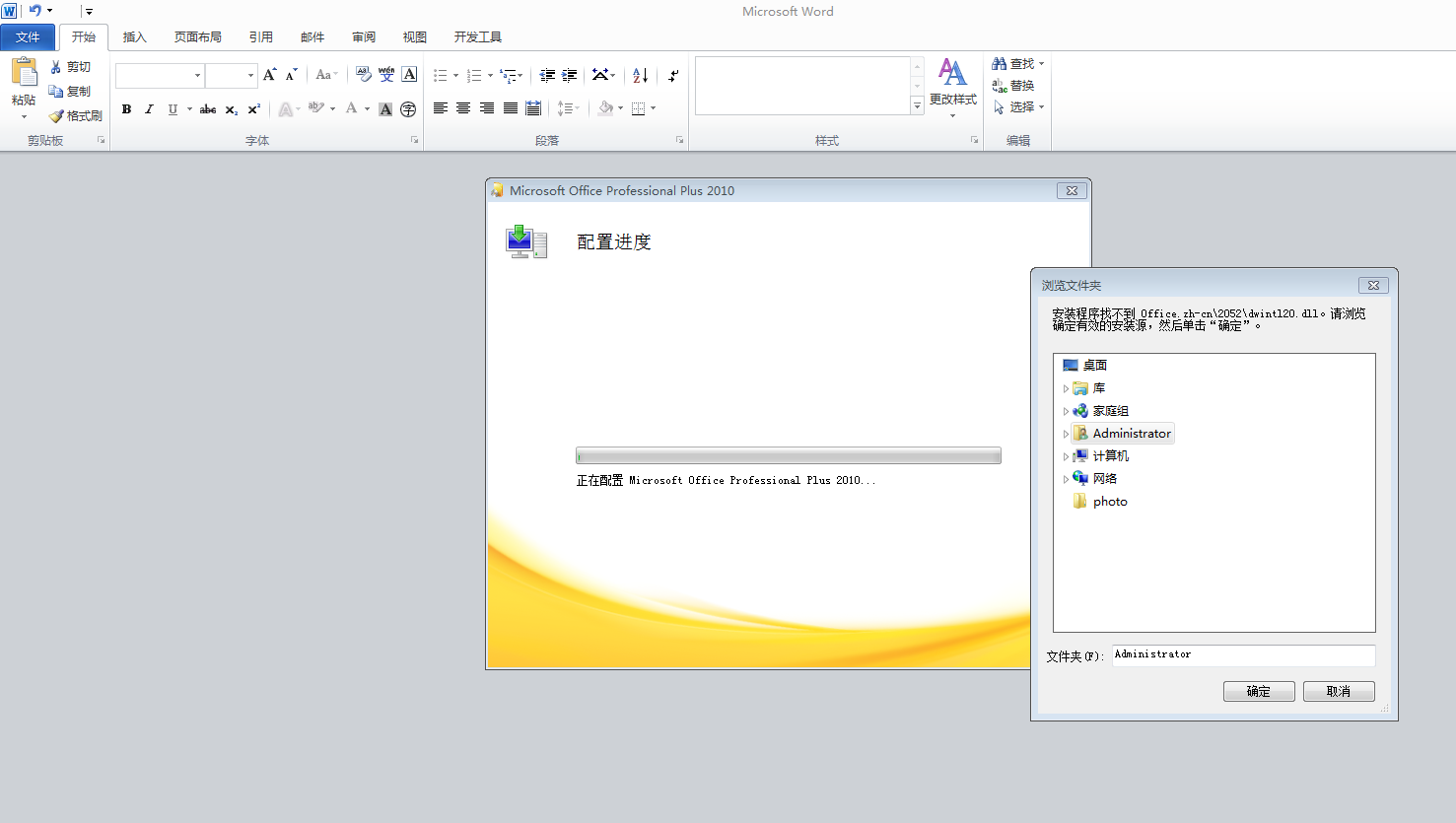The width and height of the screenshot is (1456, 823).
Task: Click the Character Border icon
Action: [409, 75]
